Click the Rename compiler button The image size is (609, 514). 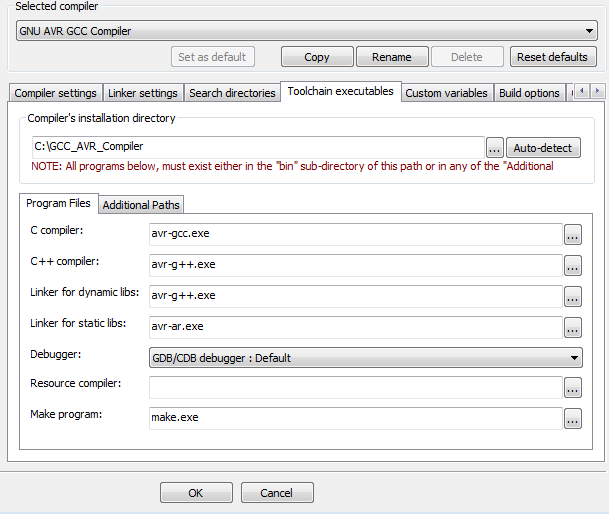pyautogui.click(x=392, y=57)
